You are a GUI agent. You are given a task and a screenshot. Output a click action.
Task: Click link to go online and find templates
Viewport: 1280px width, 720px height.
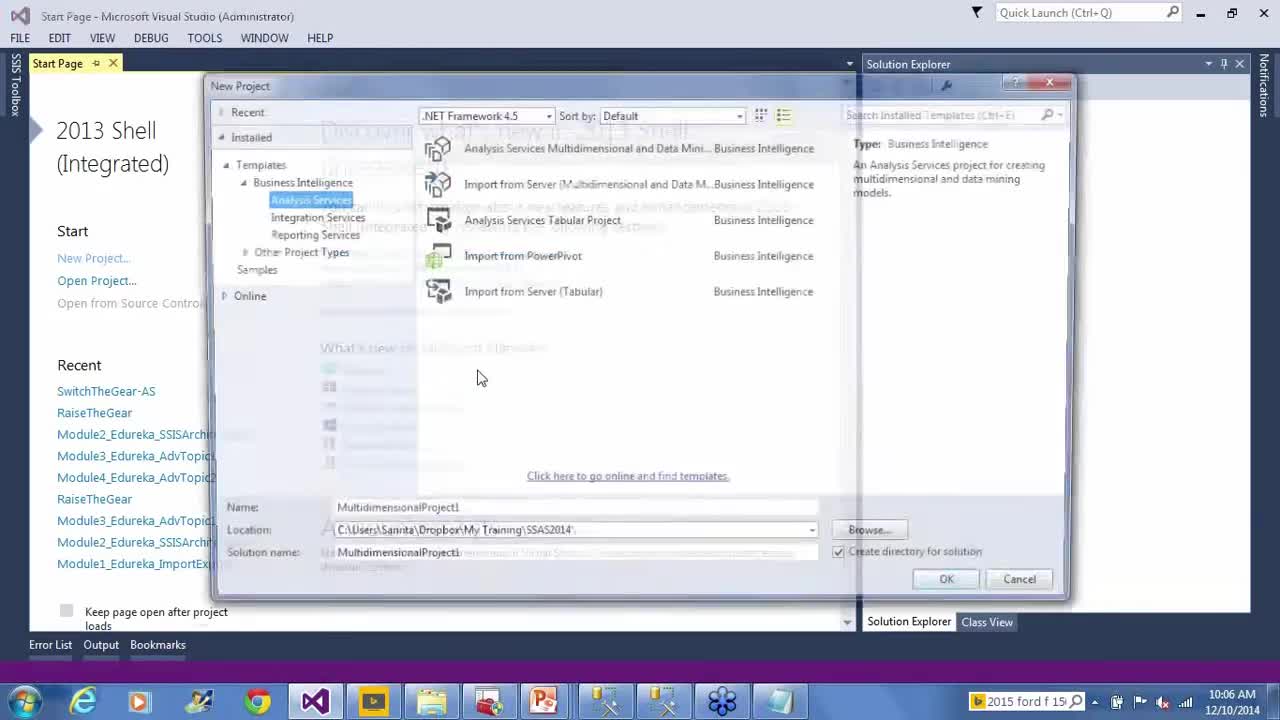tap(628, 476)
